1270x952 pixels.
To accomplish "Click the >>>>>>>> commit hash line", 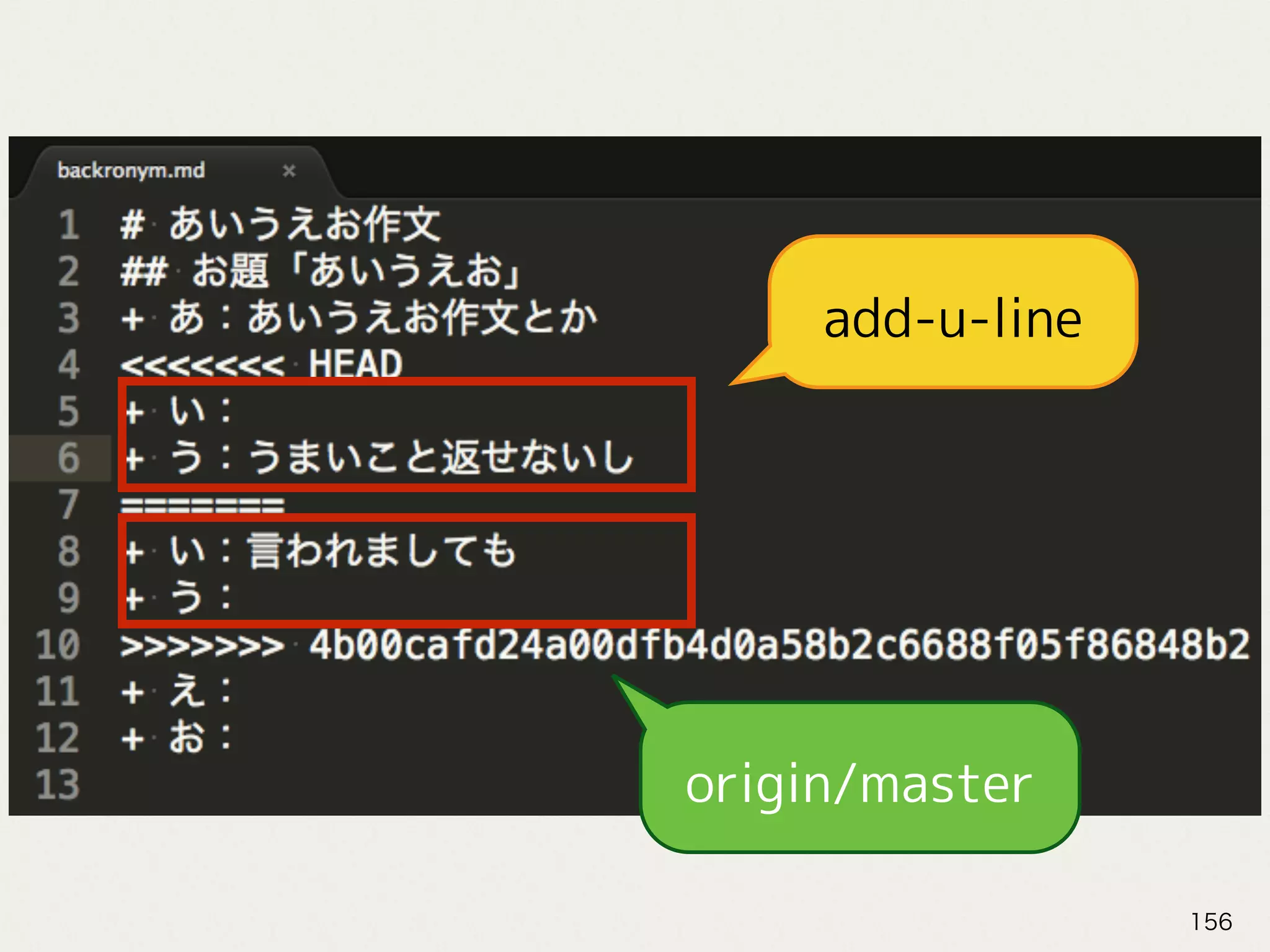I will click(682, 645).
